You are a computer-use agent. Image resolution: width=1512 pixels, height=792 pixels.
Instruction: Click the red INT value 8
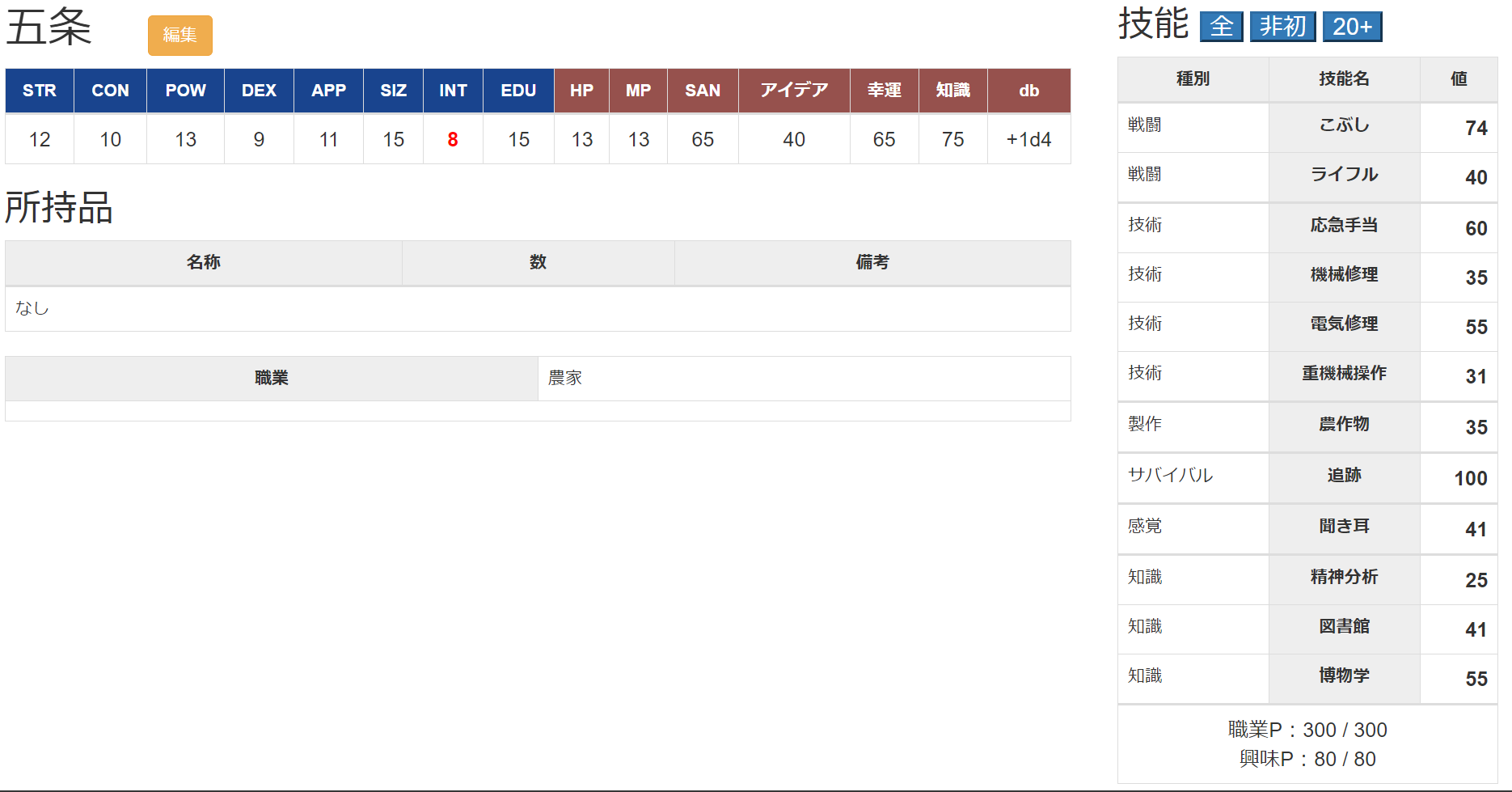tap(453, 140)
